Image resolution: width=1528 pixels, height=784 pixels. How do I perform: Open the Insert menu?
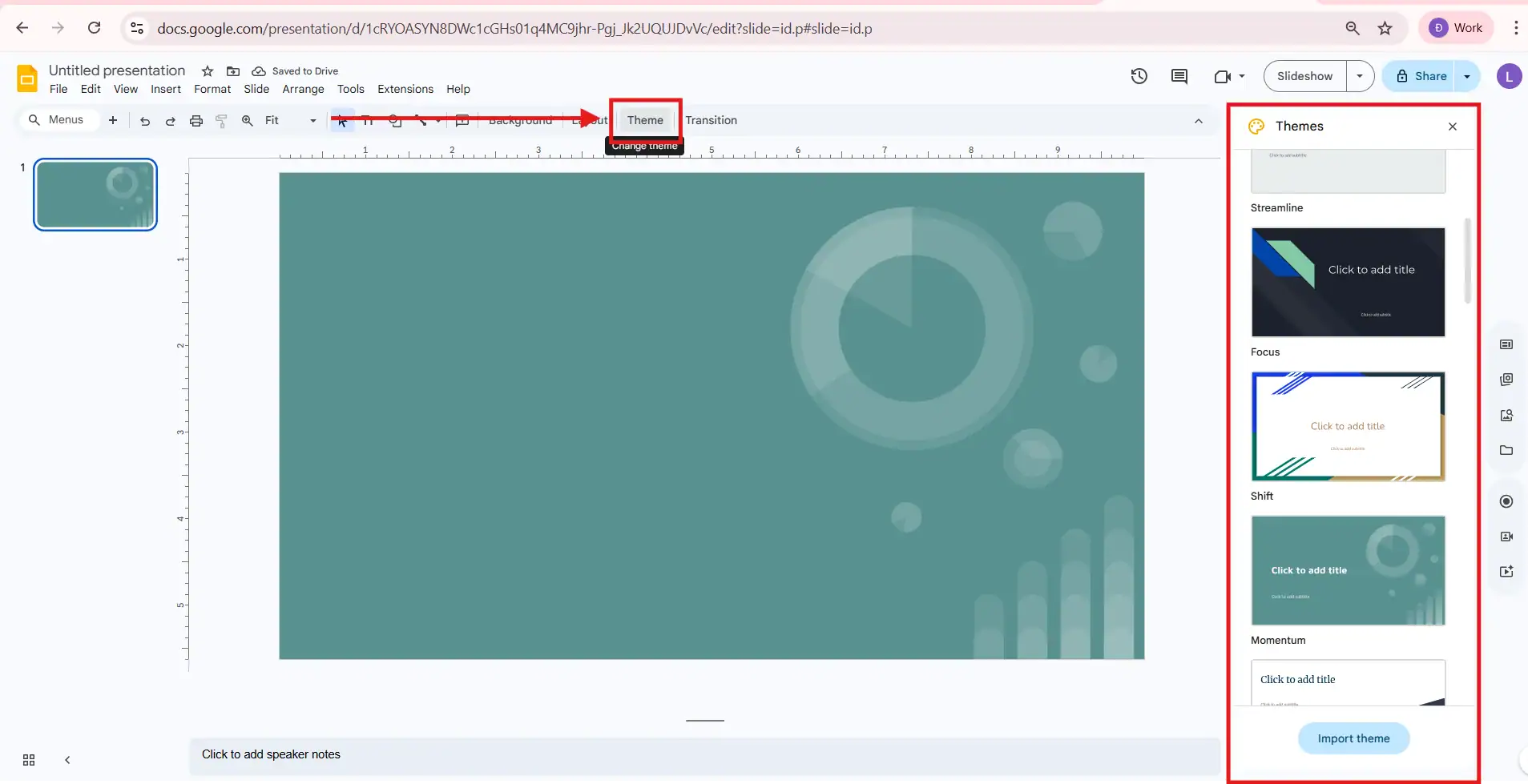(165, 89)
